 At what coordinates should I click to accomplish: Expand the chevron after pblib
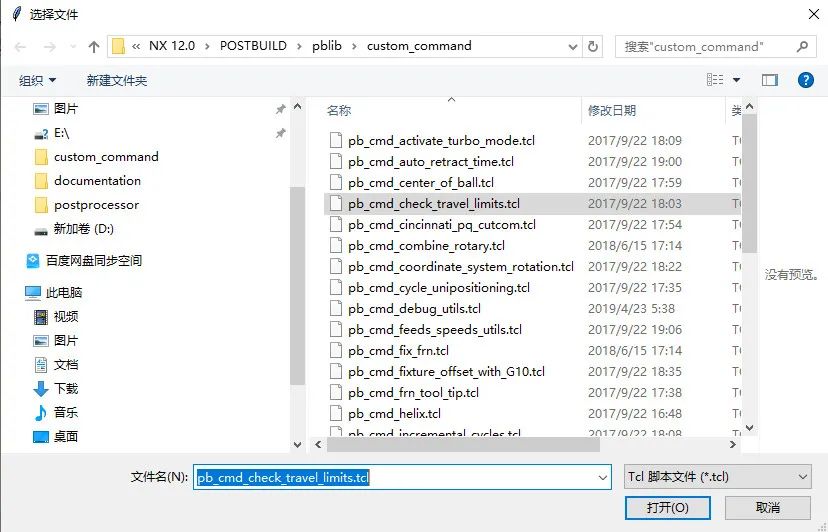point(355,46)
